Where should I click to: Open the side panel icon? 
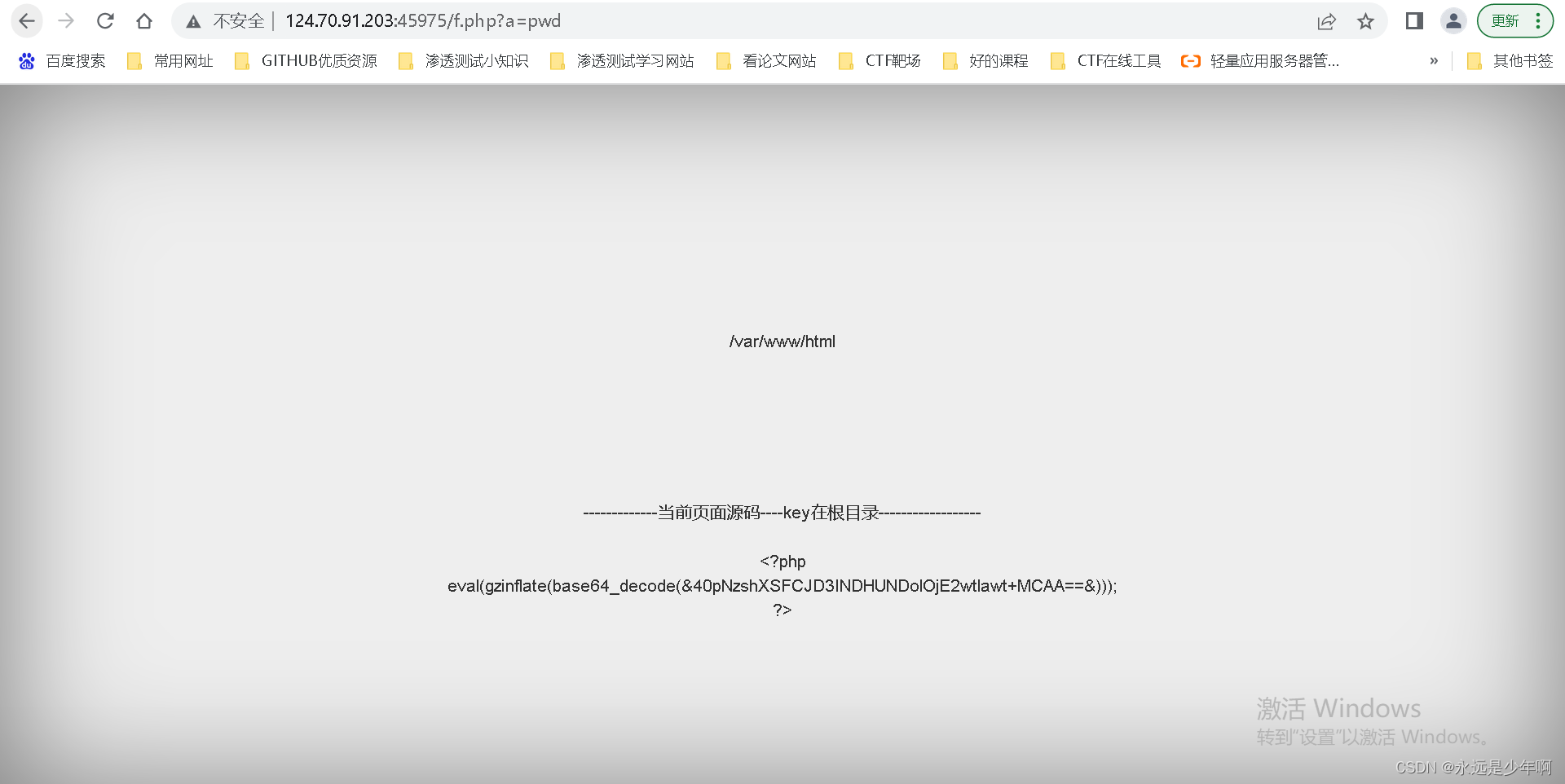(1413, 21)
